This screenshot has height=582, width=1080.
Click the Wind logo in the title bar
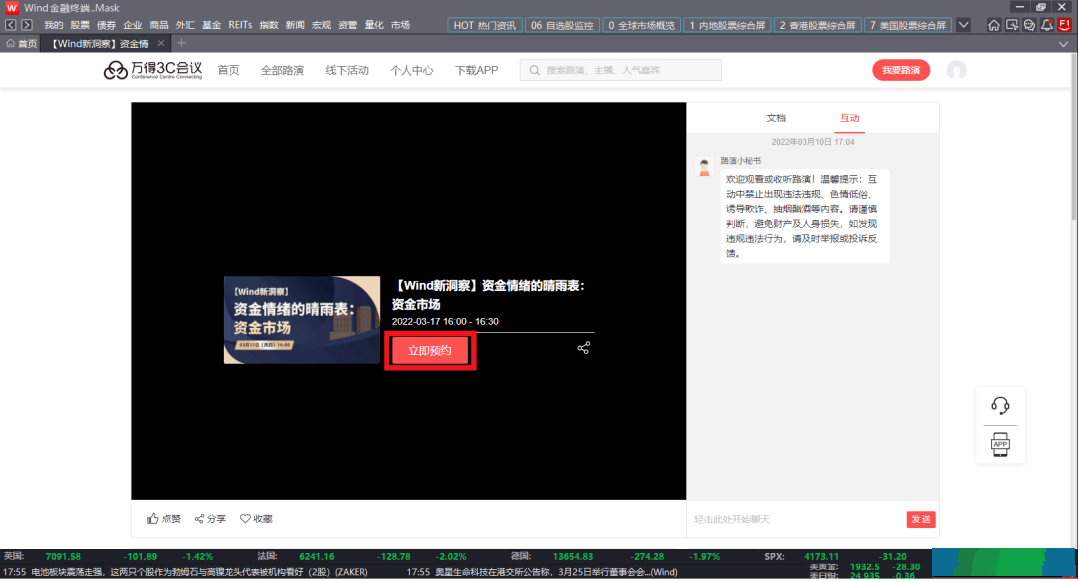(12, 8)
